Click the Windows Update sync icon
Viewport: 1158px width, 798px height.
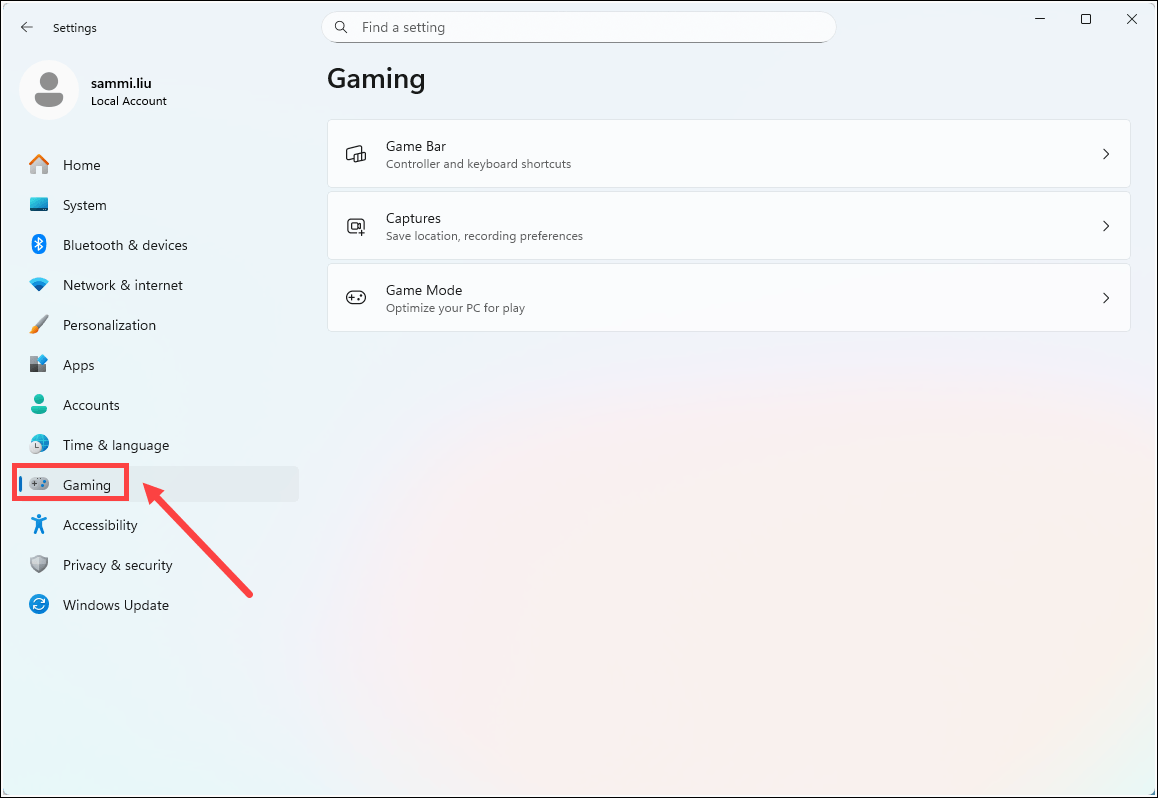coord(39,605)
